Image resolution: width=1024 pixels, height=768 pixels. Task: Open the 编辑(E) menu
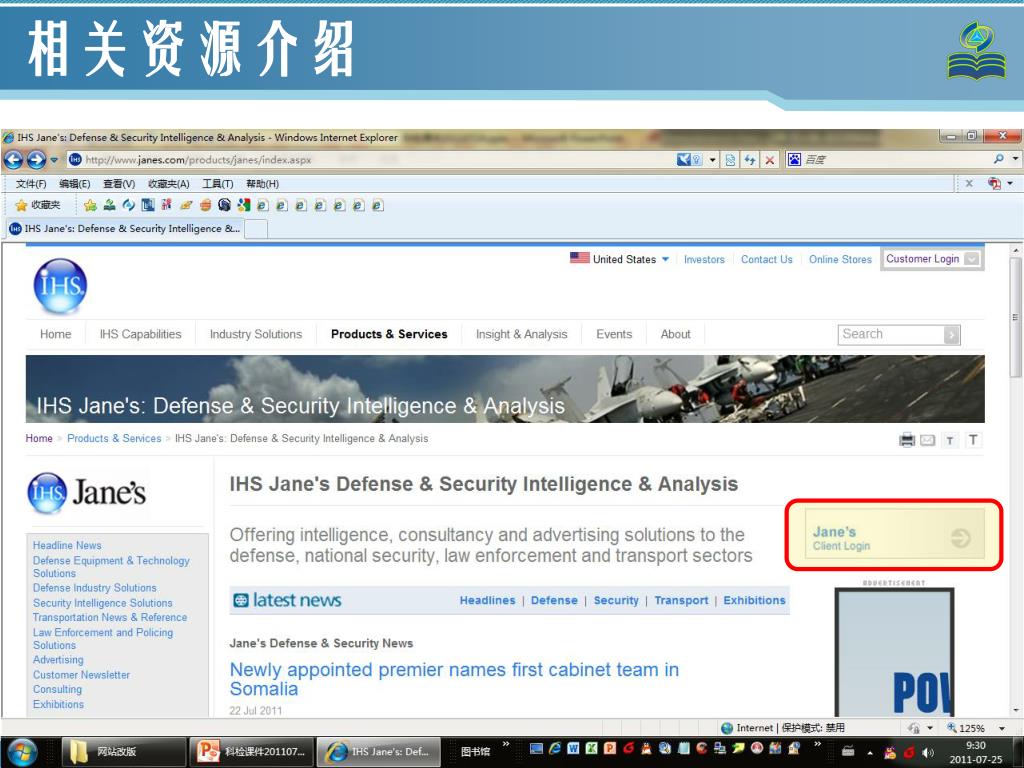click(x=74, y=184)
